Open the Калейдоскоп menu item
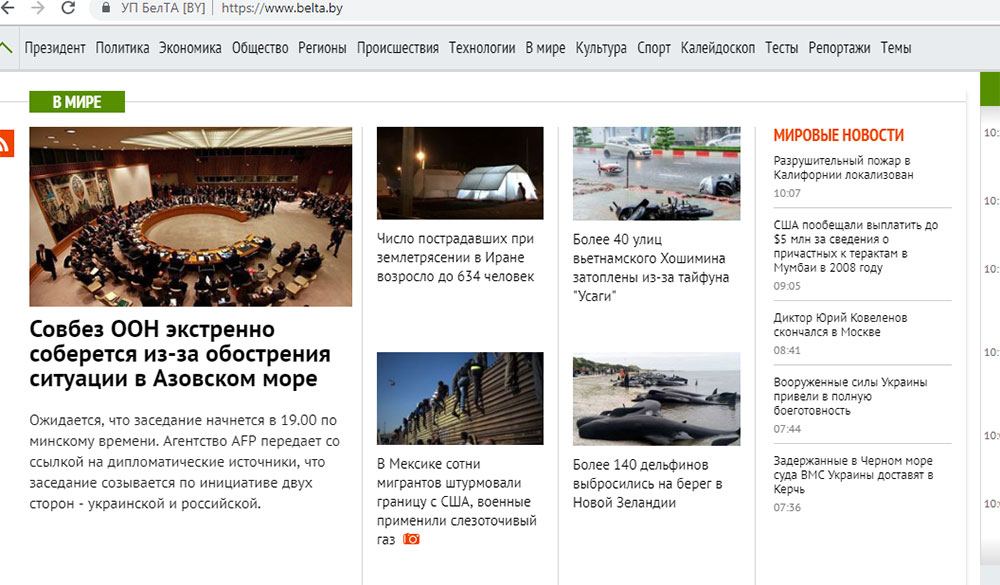The image size is (1000, 585). click(717, 48)
